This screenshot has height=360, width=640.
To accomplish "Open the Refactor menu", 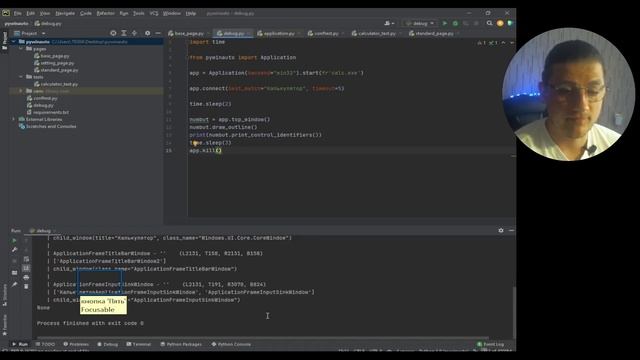I will 105,13.
